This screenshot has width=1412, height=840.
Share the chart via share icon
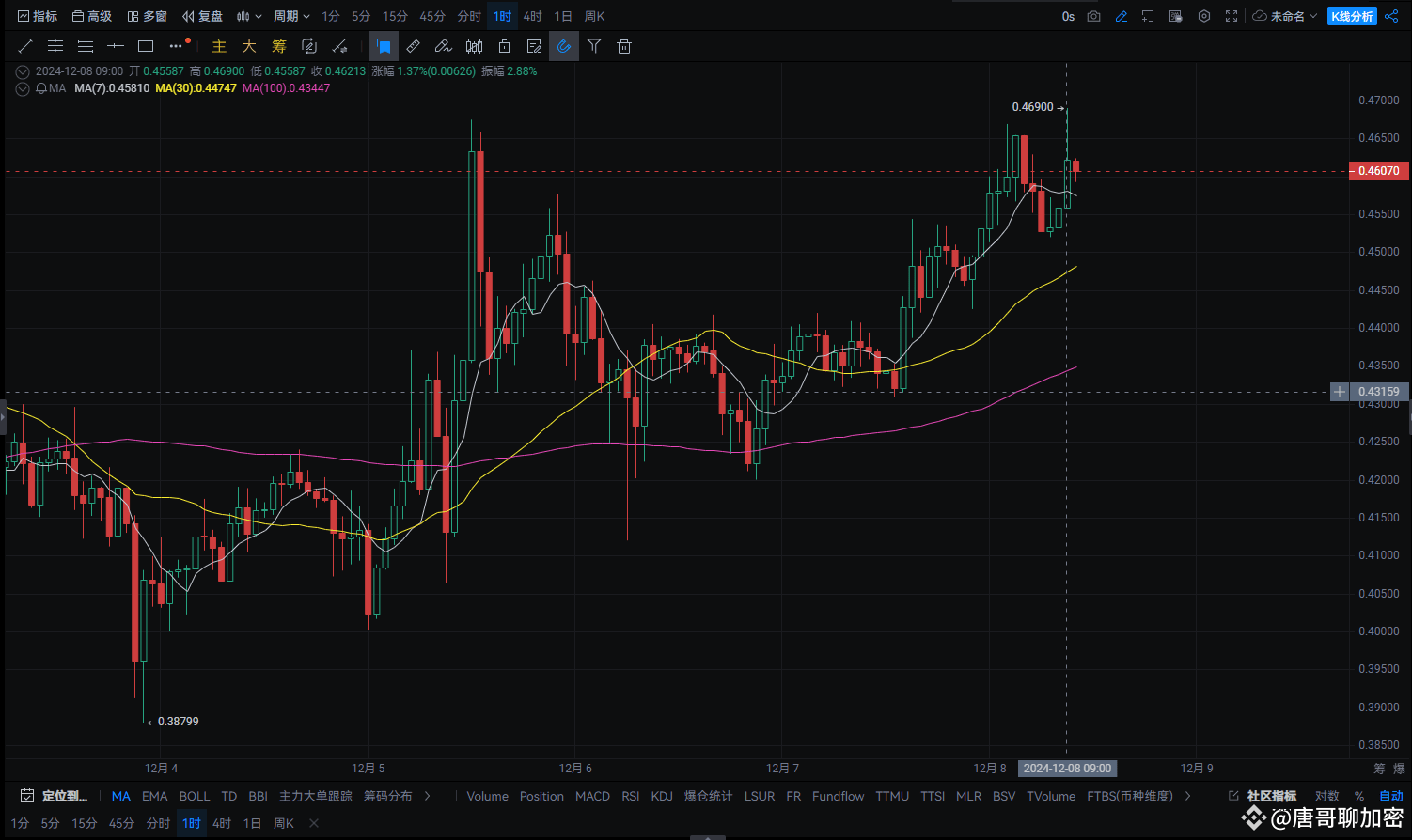point(1392,16)
